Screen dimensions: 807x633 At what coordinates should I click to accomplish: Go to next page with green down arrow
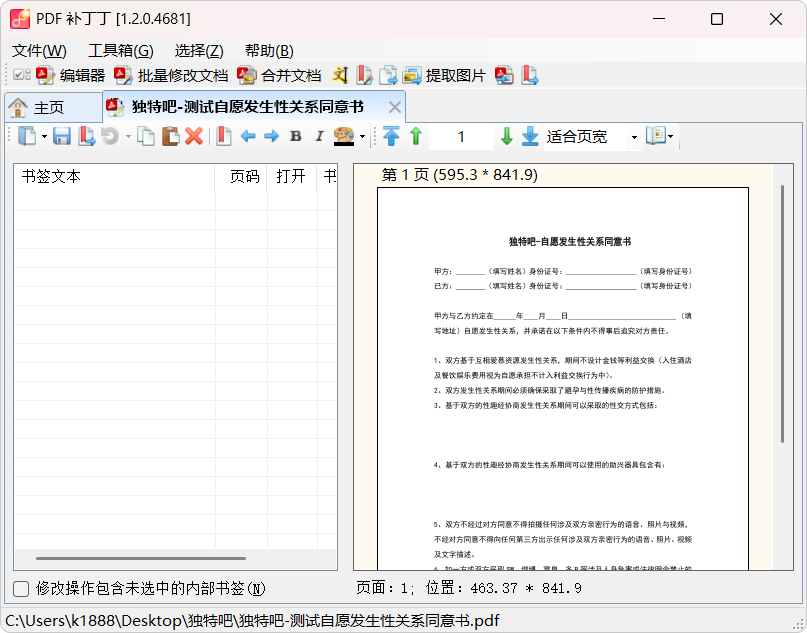(506, 136)
